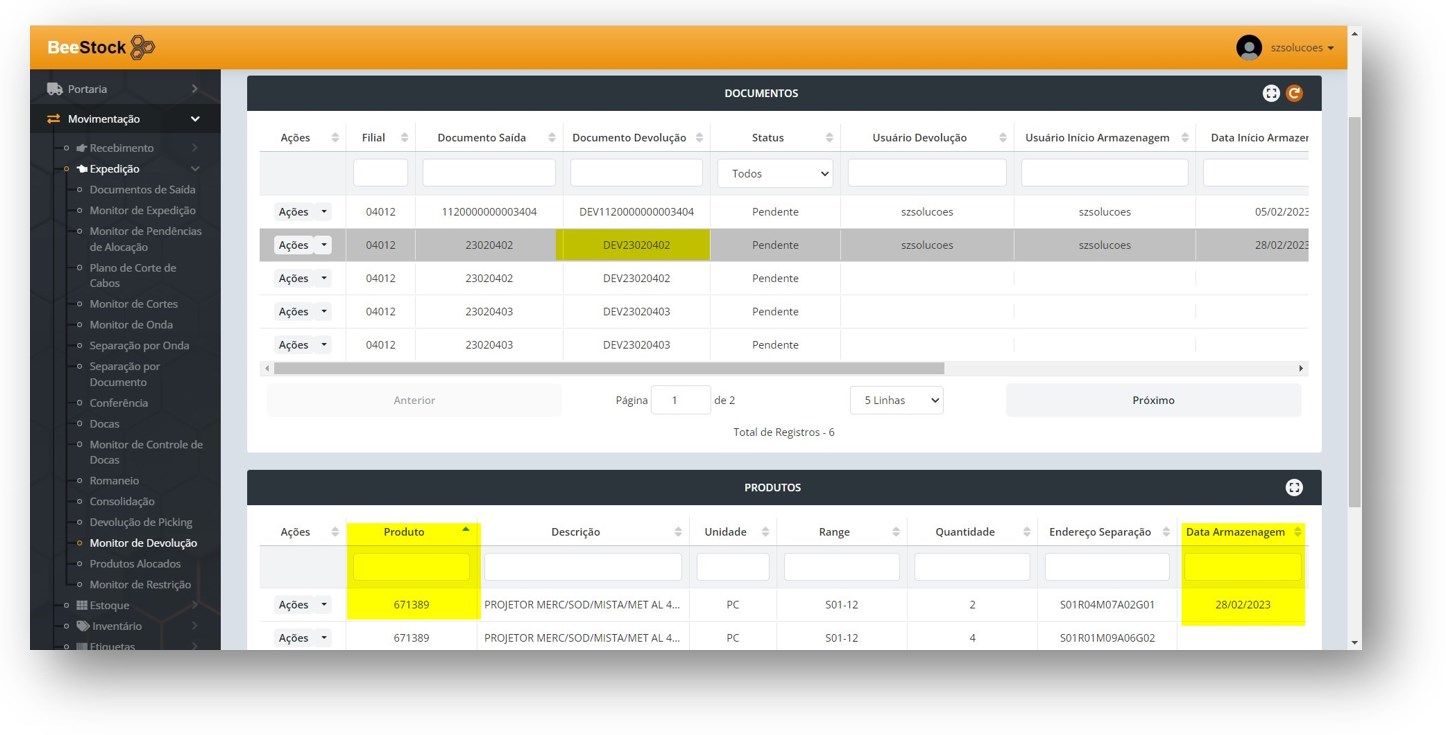Image resolution: width=1446 pixels, height=735 pixels.
Task: Select Monitor de Expedição in sidebar
Action: [x=142, y=210]
